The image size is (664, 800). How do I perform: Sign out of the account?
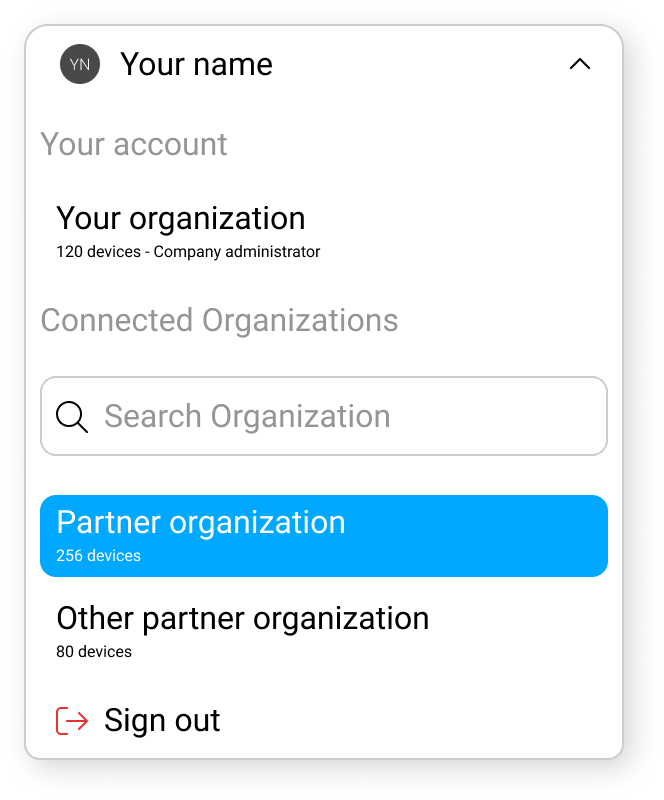point(161,720)
